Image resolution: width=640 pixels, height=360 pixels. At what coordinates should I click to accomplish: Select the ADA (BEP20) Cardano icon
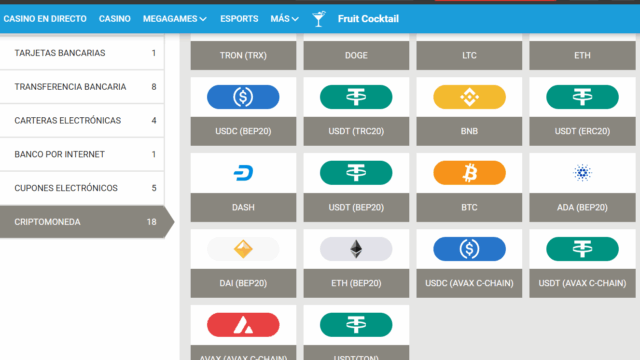click(582, 173)
